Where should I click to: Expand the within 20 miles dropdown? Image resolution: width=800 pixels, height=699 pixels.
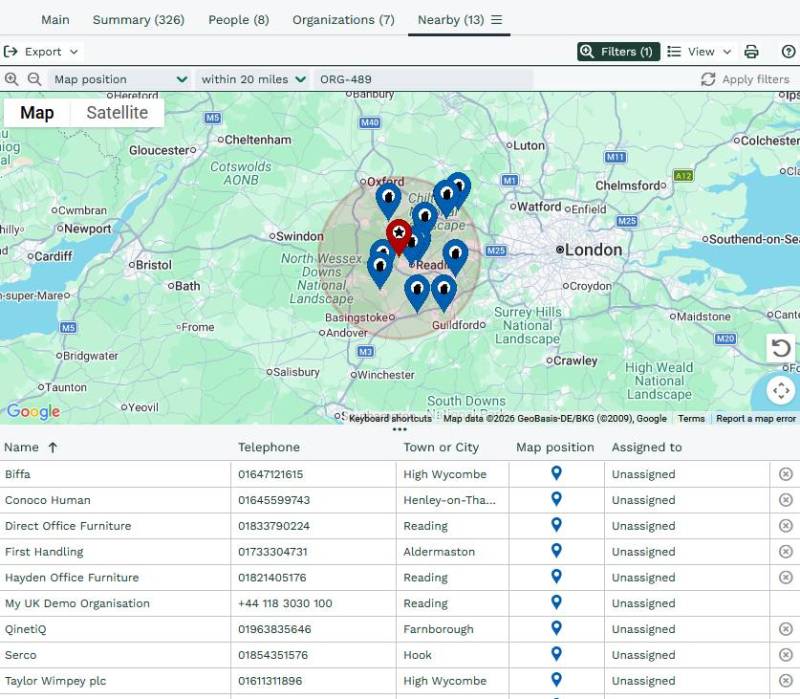tap(253, 79)
